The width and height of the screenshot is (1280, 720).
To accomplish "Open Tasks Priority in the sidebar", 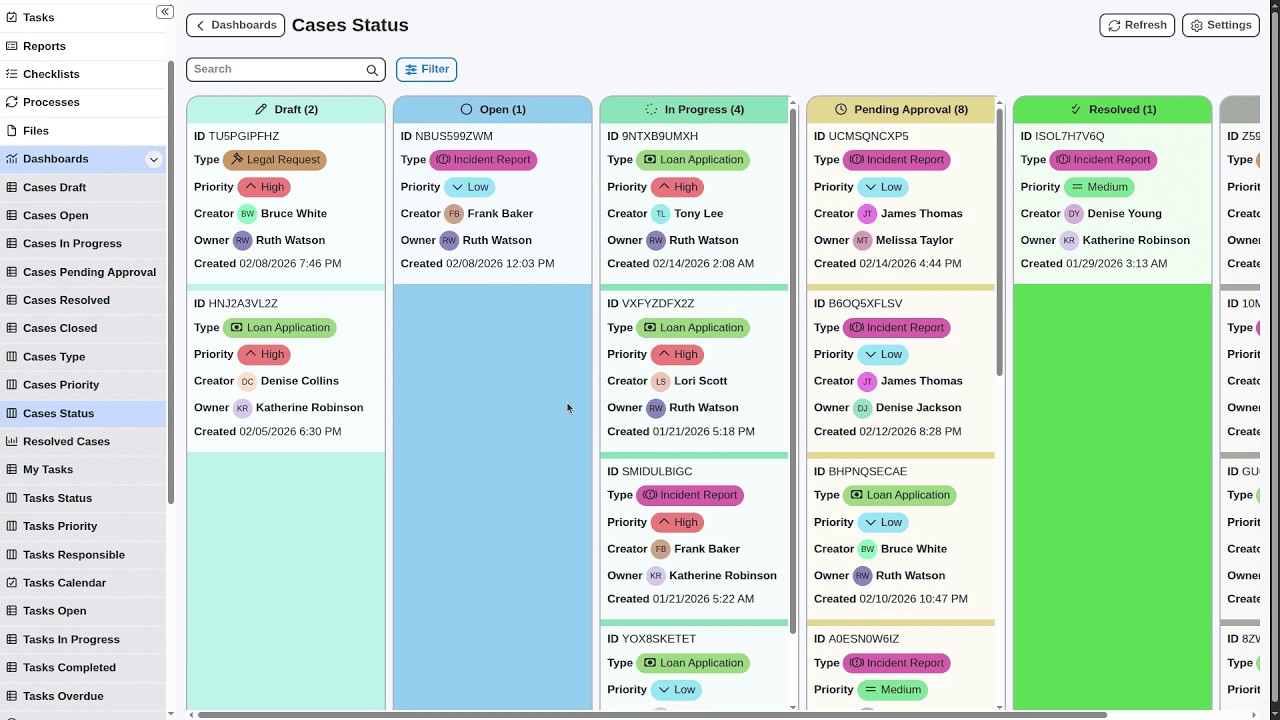I will [83, 526].
